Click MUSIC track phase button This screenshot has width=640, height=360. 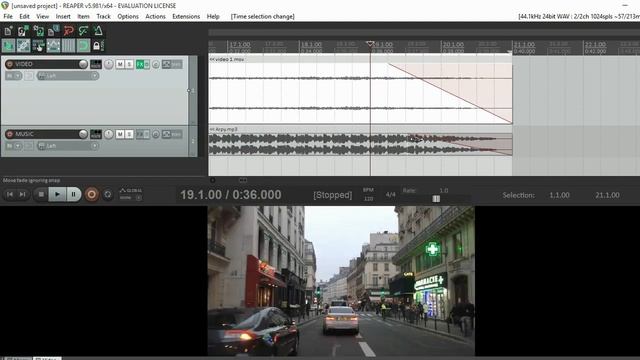pos(156,134)
